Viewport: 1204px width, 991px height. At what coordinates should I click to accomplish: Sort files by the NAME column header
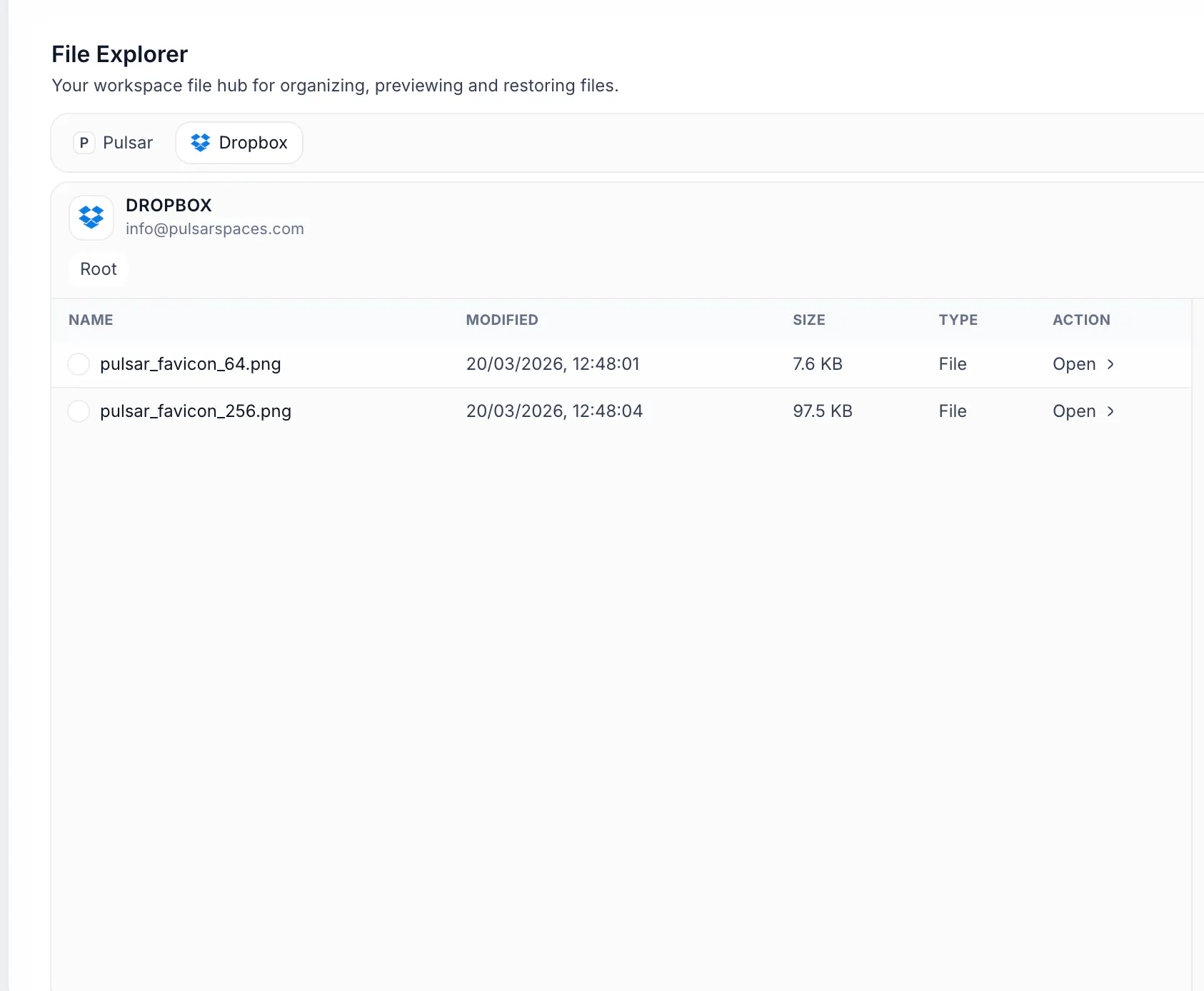coord(91,320)
